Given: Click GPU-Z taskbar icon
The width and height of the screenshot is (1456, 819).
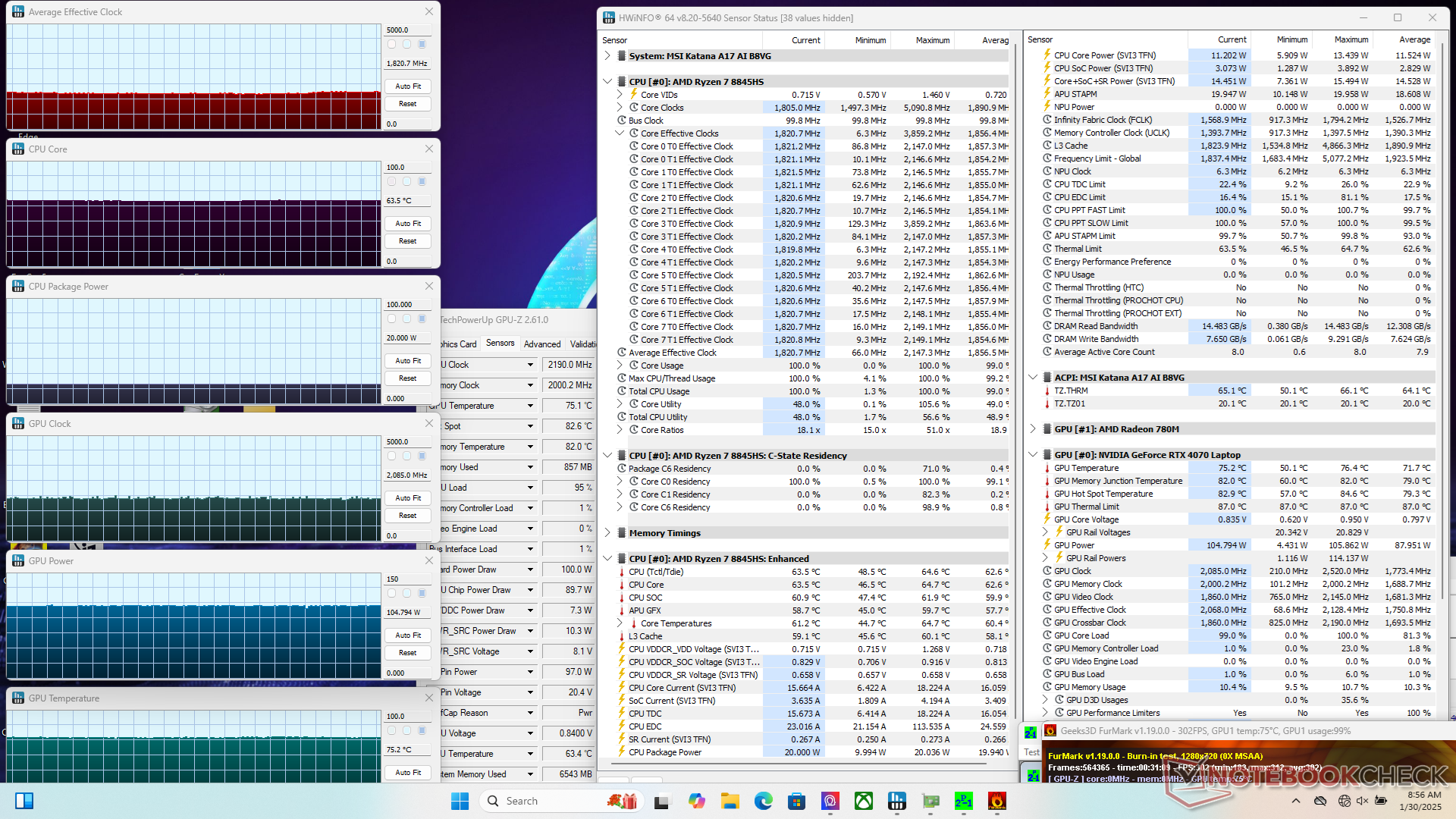Looking at the screenshot, I should 930,801.
